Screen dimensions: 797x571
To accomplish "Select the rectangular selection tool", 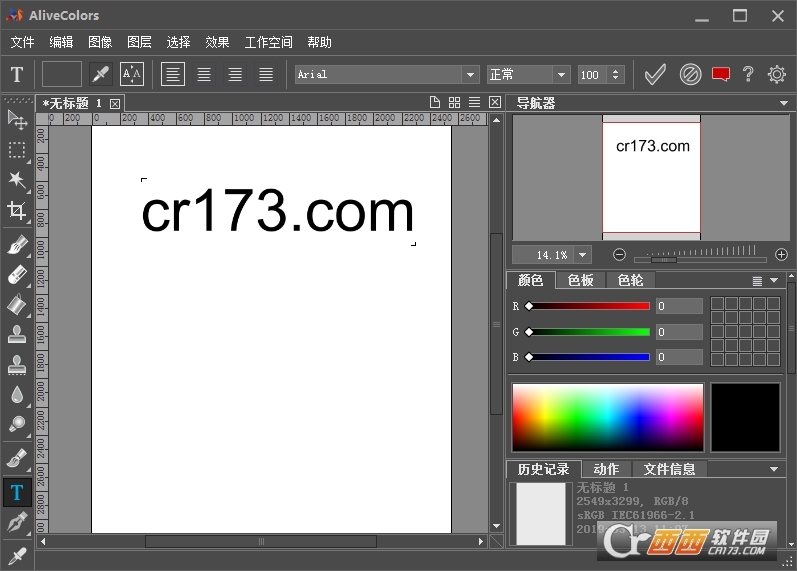I will (x=17, y=151).
